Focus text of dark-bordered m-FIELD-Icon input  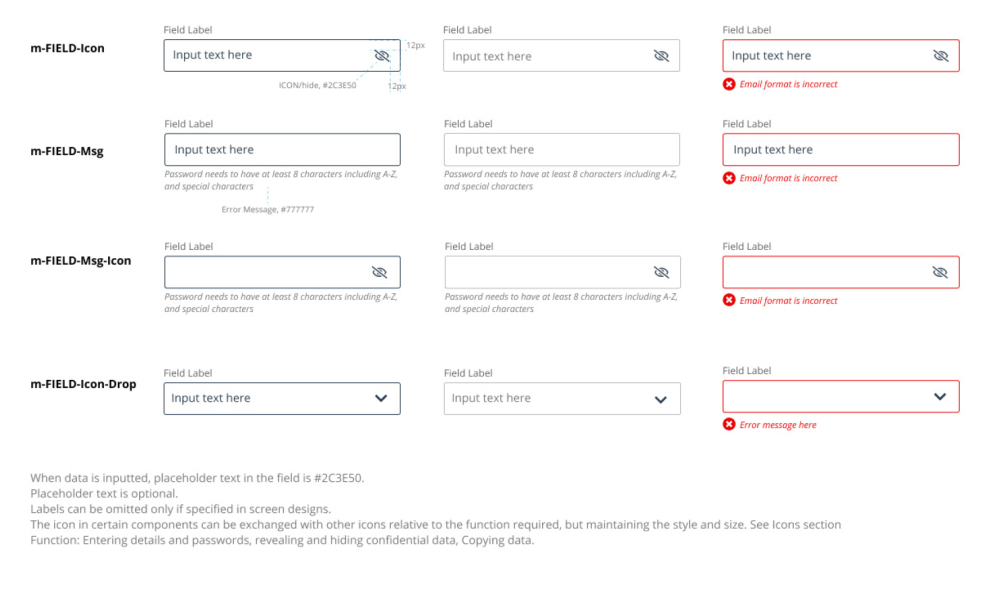coord(212,55)
